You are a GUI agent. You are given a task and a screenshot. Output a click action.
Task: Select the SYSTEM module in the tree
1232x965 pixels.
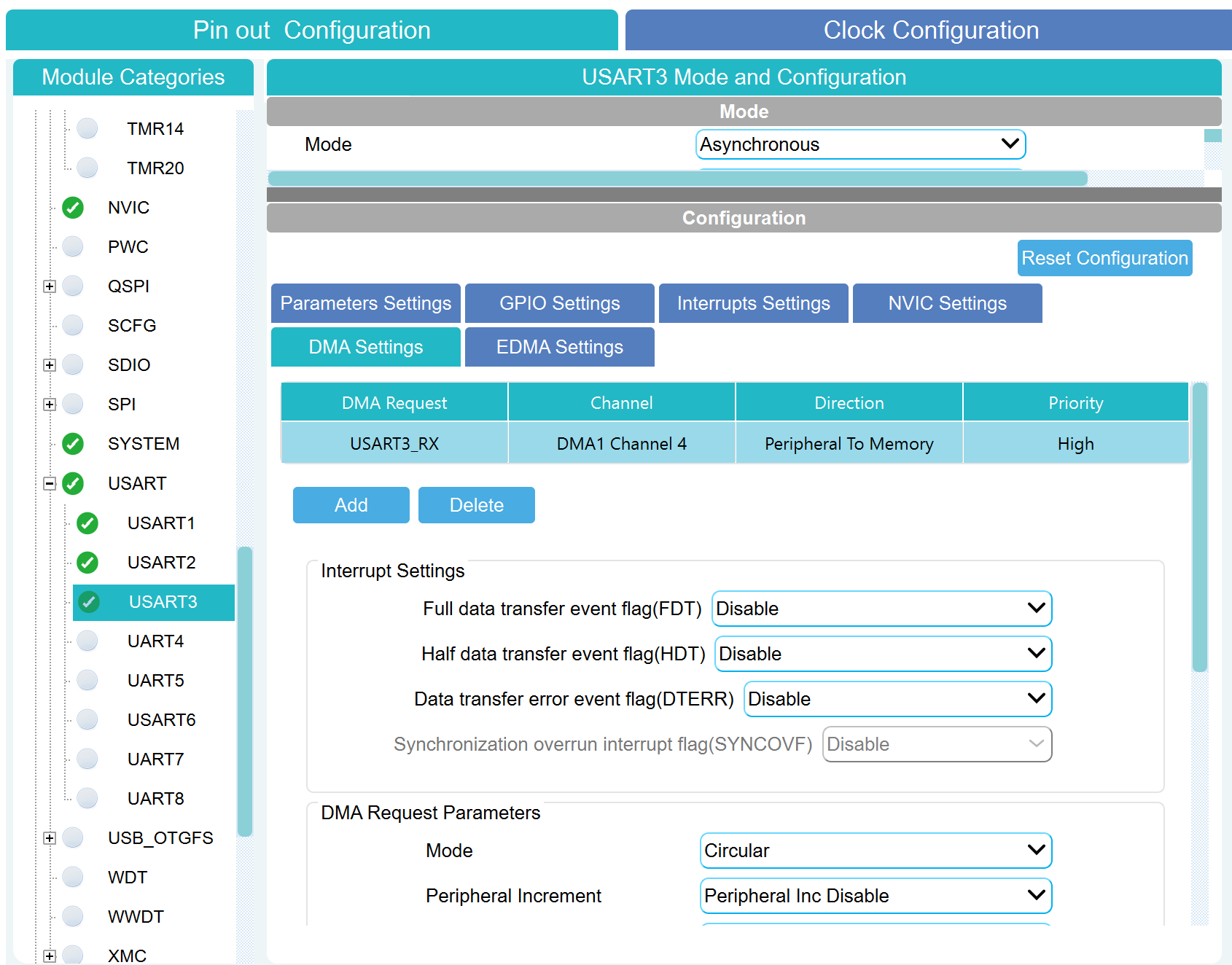pyautogui.click(x=144, y=444)
